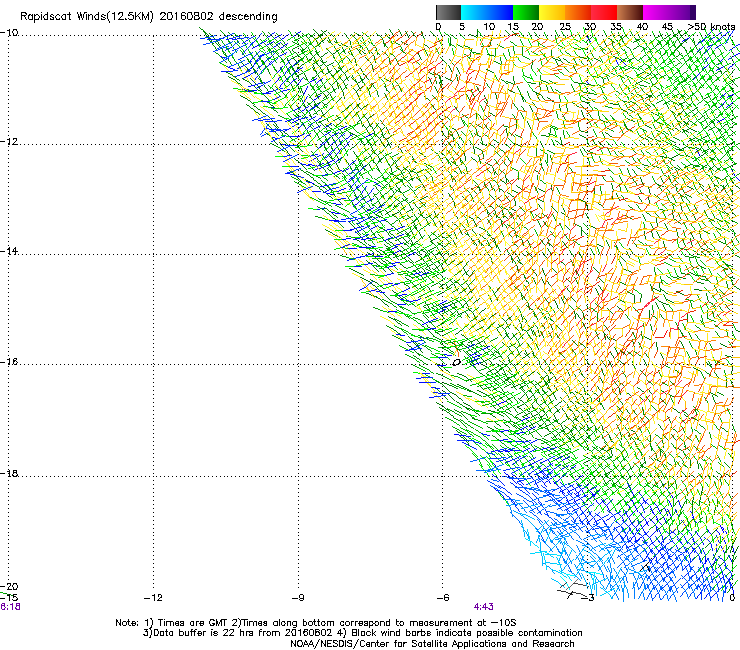740x650 pixels.
Task: Click the '-3' longitude axis label
Action: [x=588, y=598]
